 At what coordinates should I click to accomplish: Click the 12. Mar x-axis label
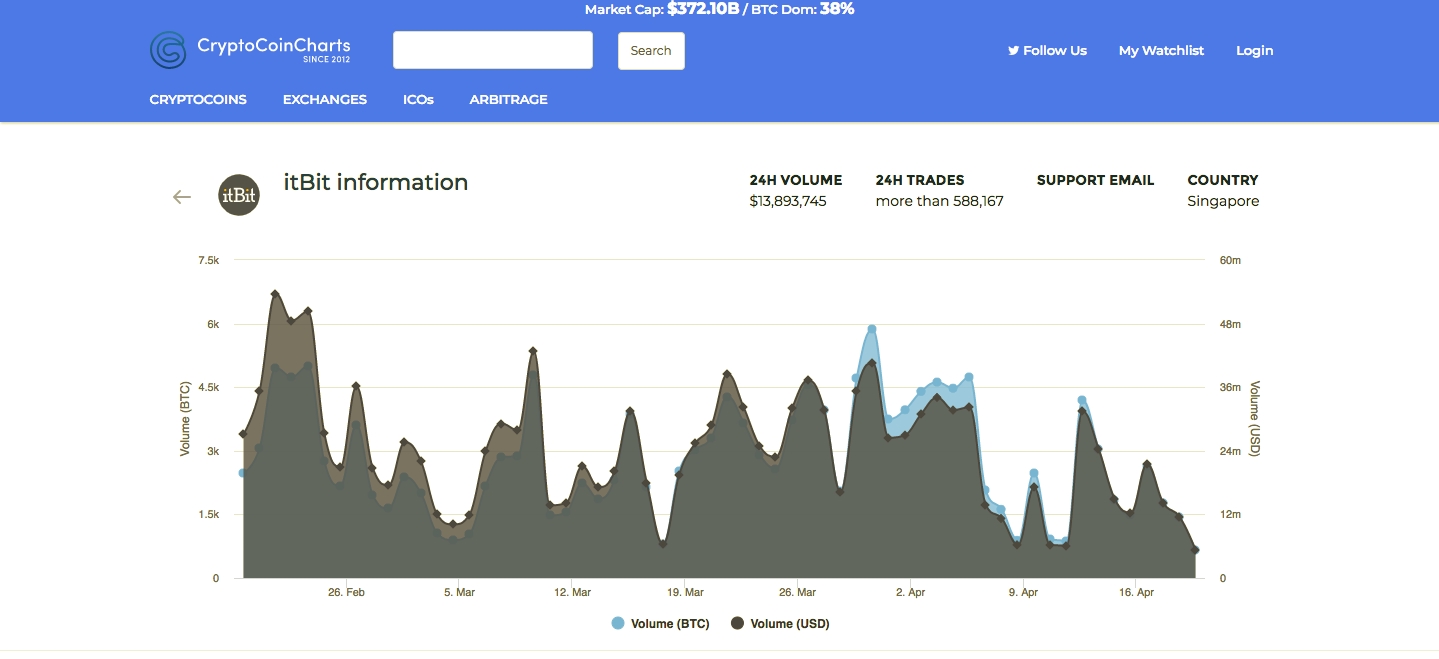(x=572, y=592)
